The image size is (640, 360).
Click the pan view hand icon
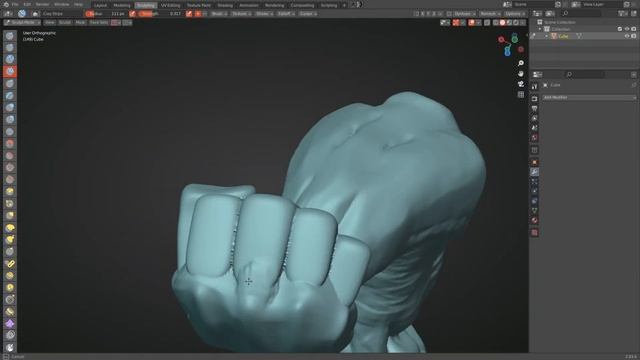pos(521,74)
